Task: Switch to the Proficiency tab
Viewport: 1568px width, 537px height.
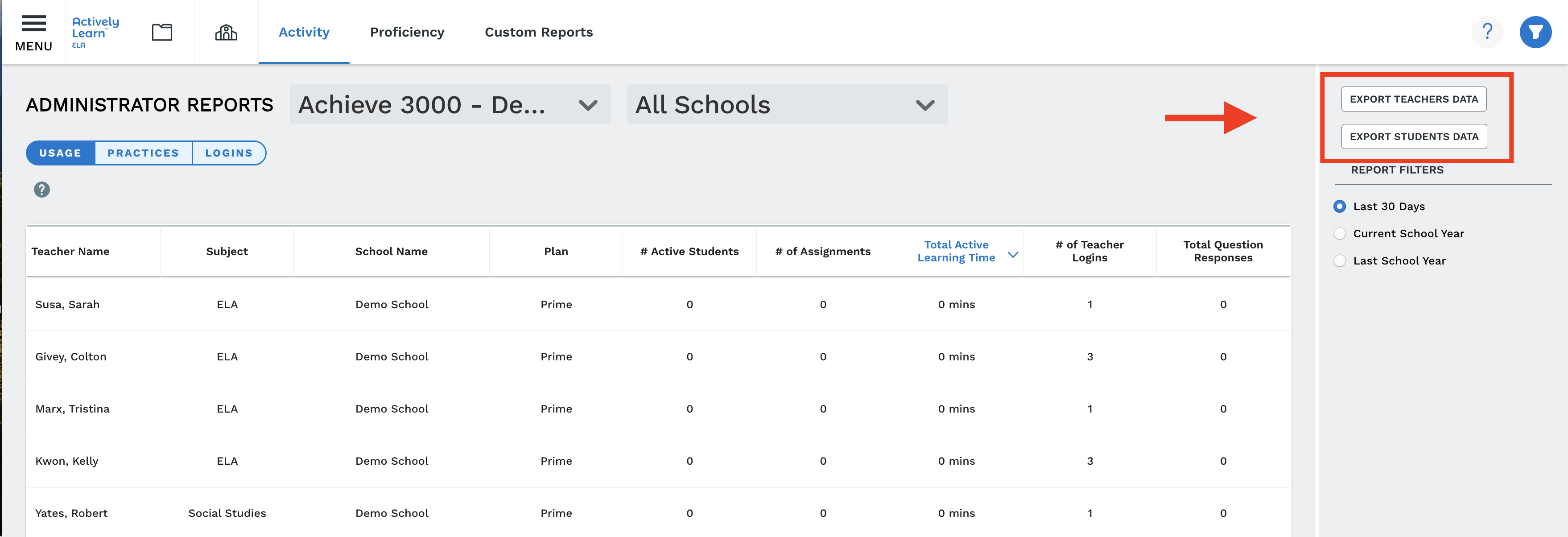Action: 407,32
